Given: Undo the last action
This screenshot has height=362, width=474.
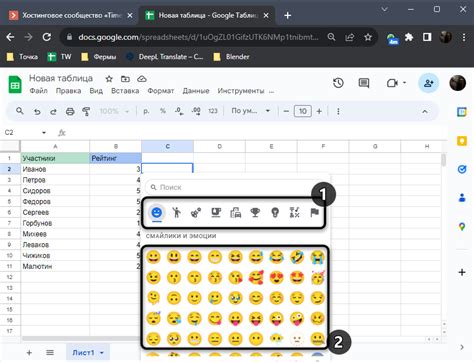Looking at the screenshot, I should (x=37, y=111).
